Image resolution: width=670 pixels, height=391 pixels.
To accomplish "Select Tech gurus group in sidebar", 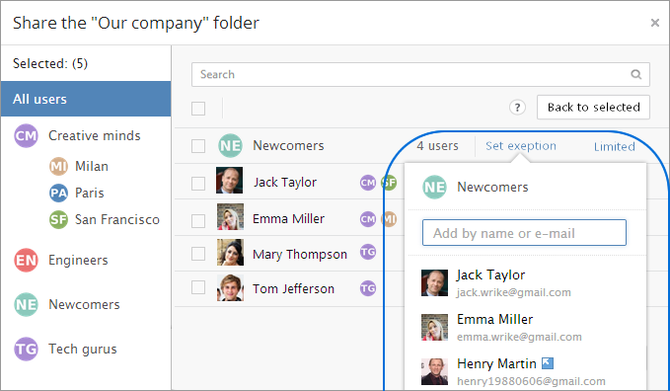I will click(82, 349).
